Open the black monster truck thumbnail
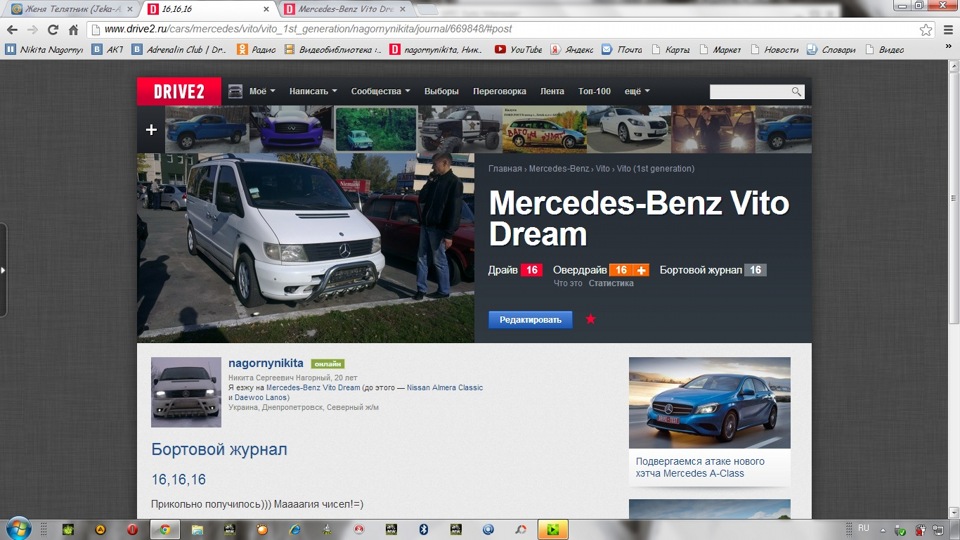This screenshot has width=960, height=540. click(x=460, y=129)
